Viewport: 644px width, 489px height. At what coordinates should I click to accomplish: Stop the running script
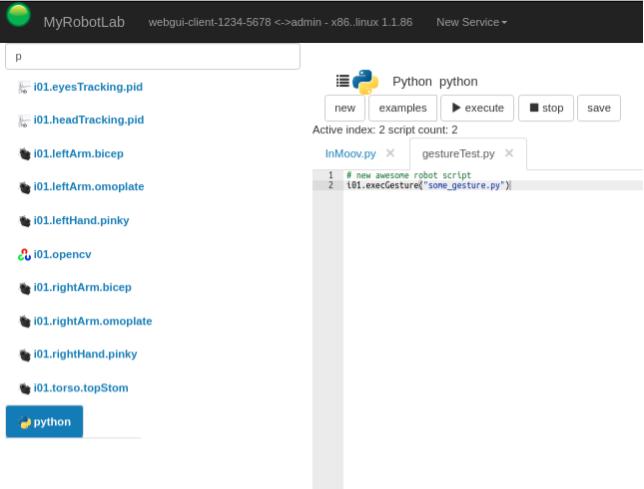546,108
